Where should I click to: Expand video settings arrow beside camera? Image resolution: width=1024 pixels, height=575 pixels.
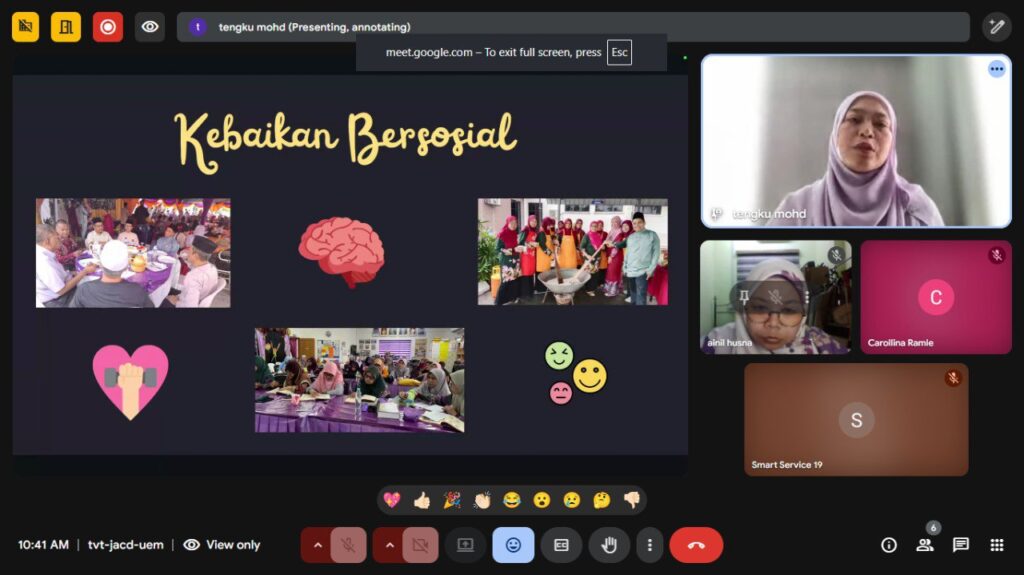(389, 545)
